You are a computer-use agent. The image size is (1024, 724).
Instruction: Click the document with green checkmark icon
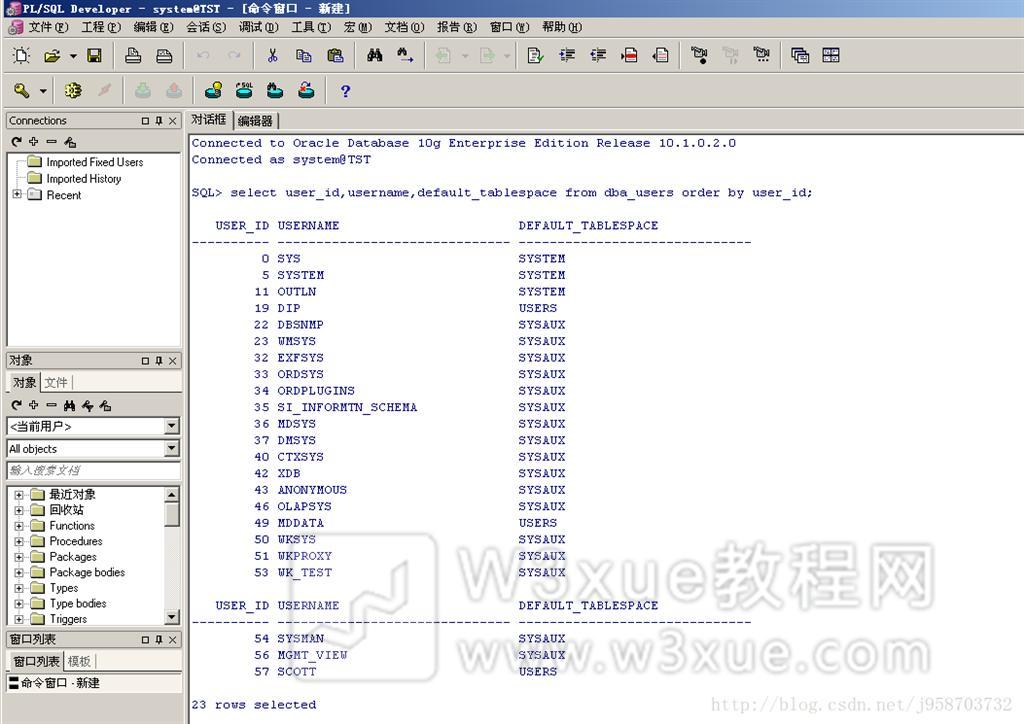click(x=536, y=55)
